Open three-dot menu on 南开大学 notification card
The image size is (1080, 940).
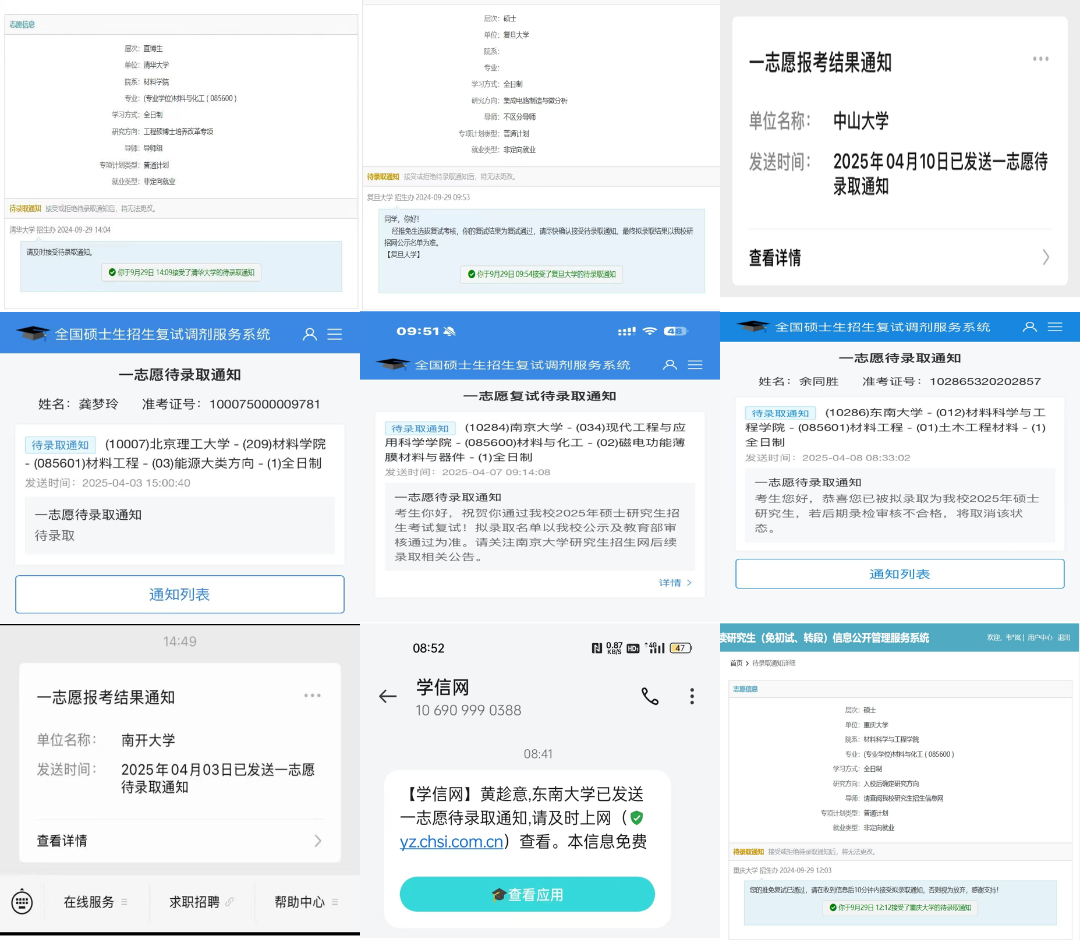[x=313, y=696]
